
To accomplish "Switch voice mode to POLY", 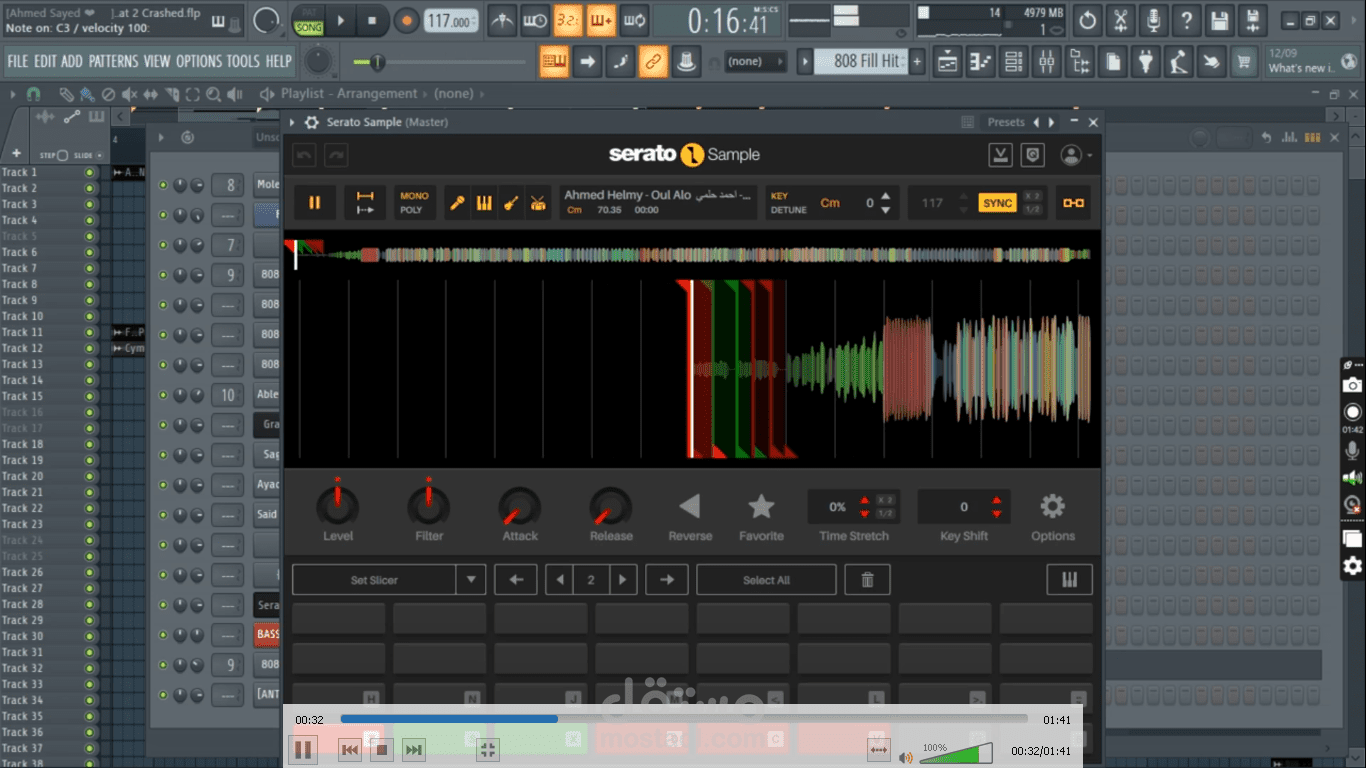I will tap(411, 210).
